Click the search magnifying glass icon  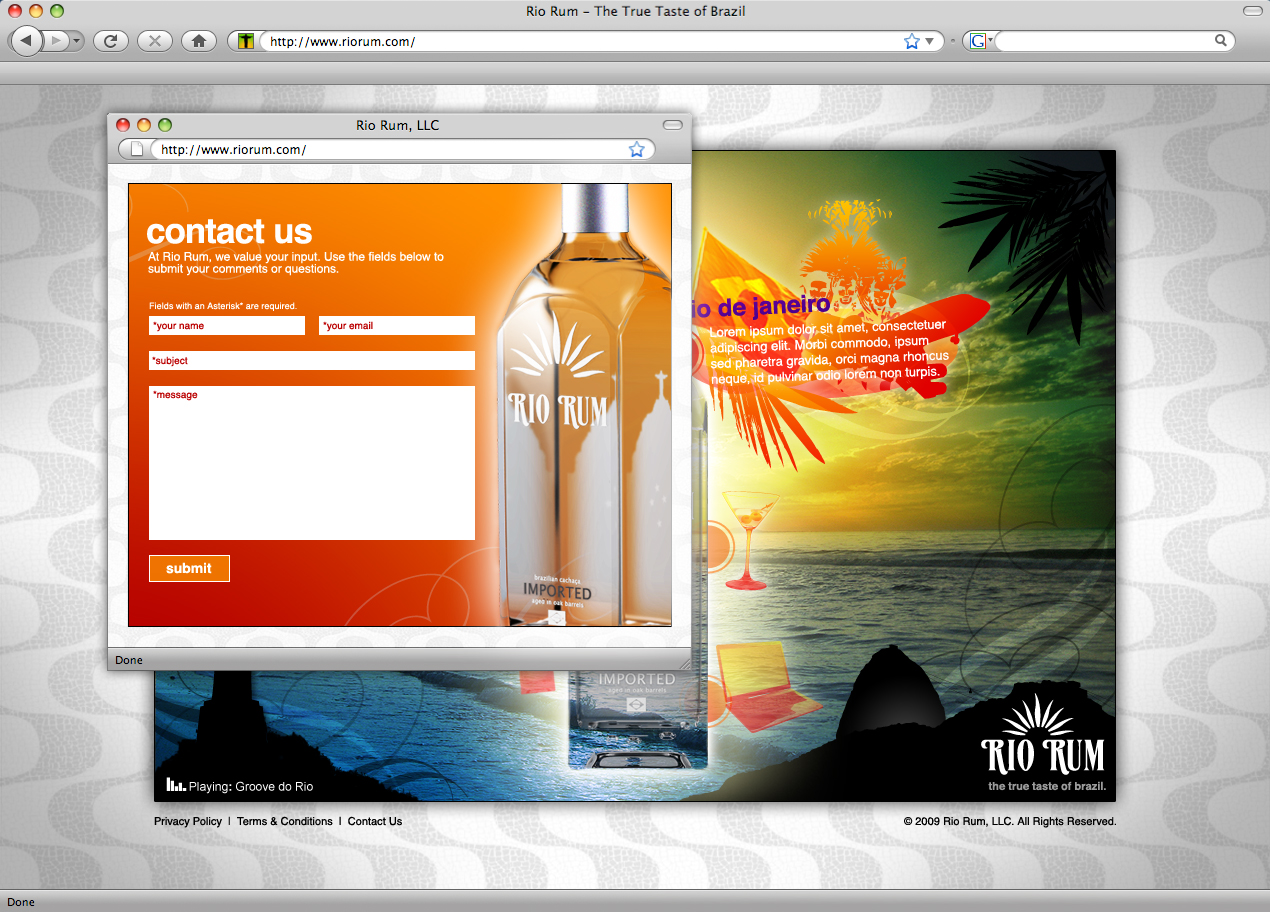[1220, 41]
